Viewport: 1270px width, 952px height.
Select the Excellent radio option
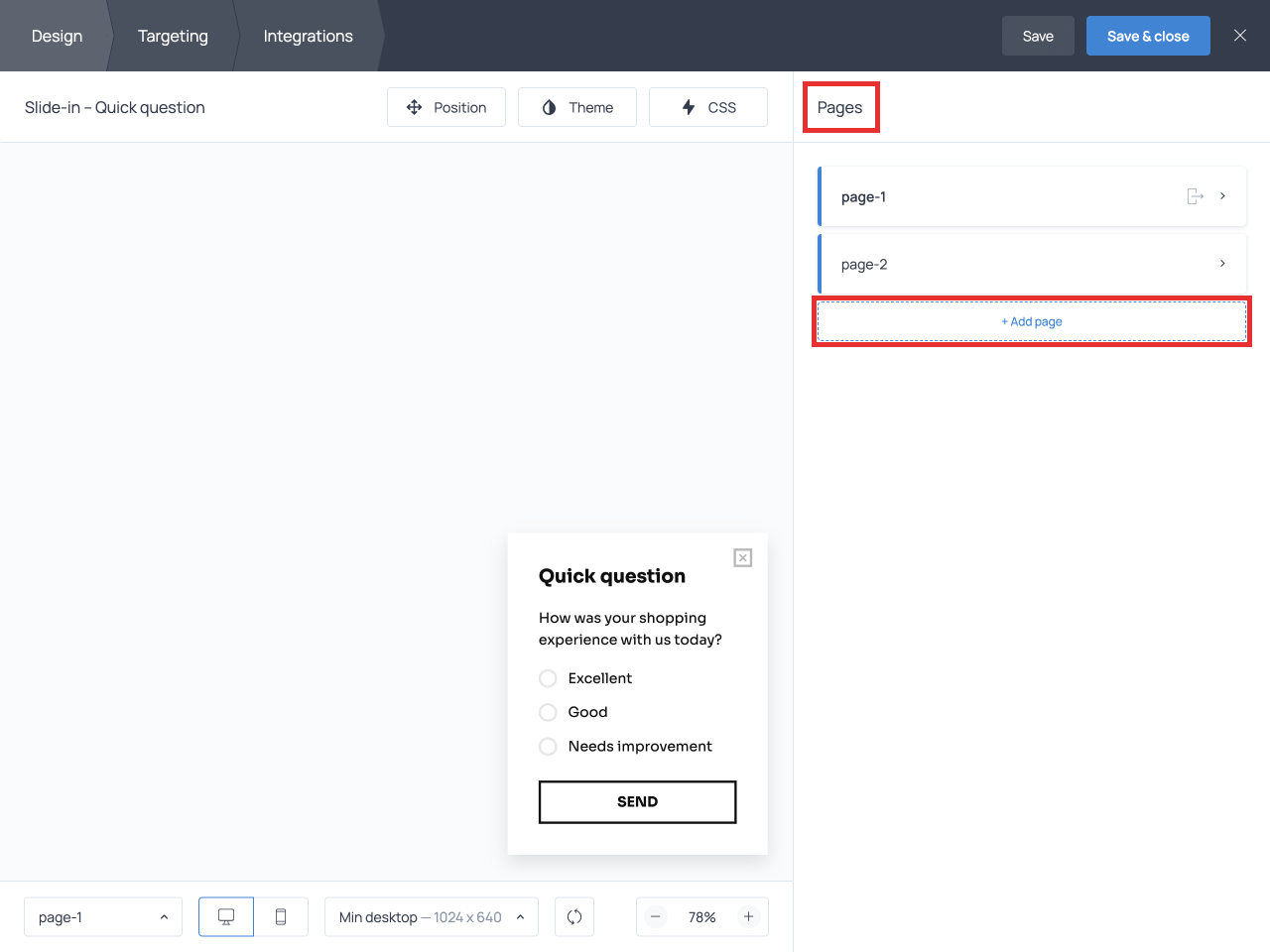(548, 678)
